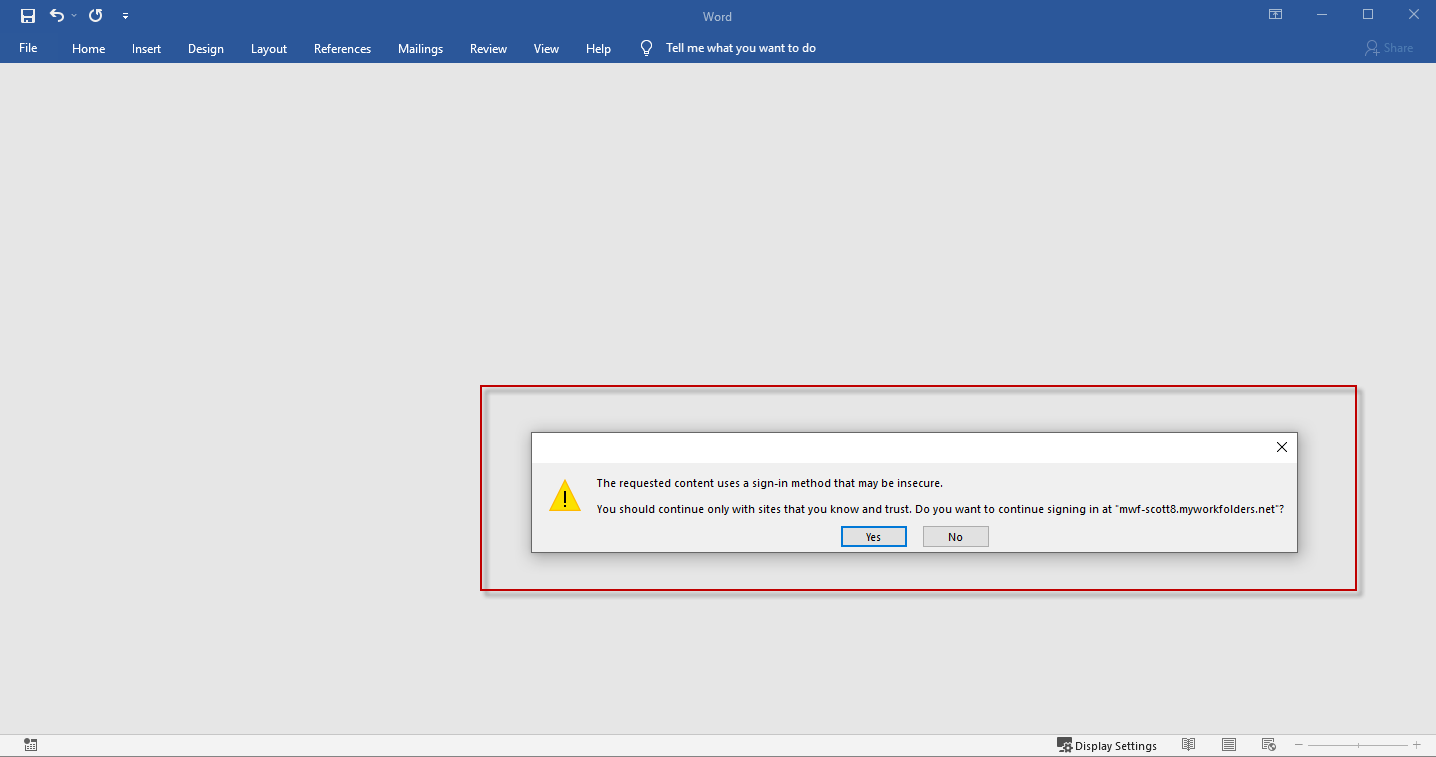The width and height of the screenshot is (1436, 757).
Task: Click the zoom slider in status bar
Action: point(1357,745)
